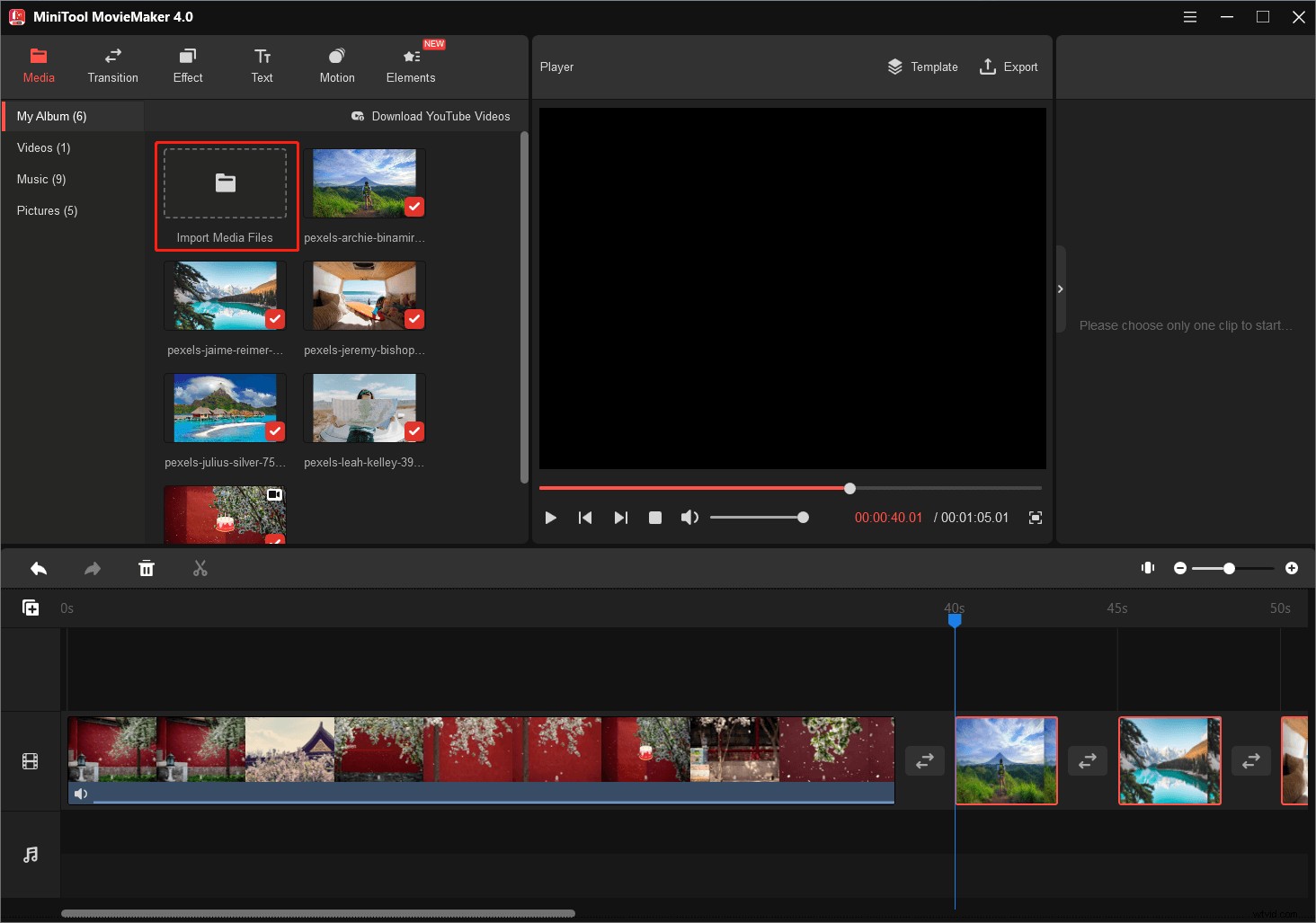Screen dimensions: 1316x923
Task: Click the Export button
Action: [1009, 67]
